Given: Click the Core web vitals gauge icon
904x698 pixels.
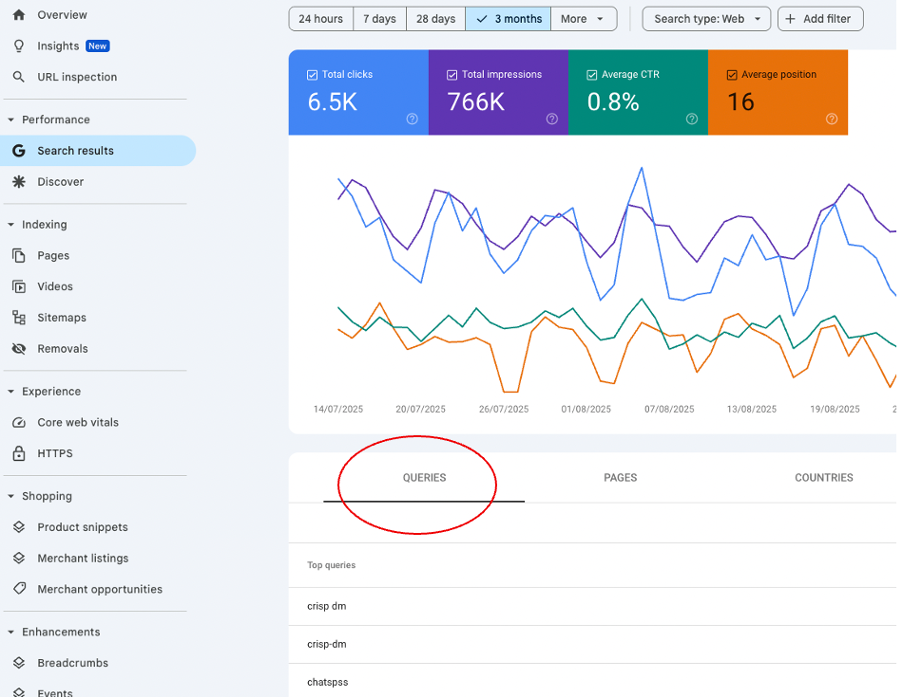Looking at the screenshot, I should click(x=18, y=423).
